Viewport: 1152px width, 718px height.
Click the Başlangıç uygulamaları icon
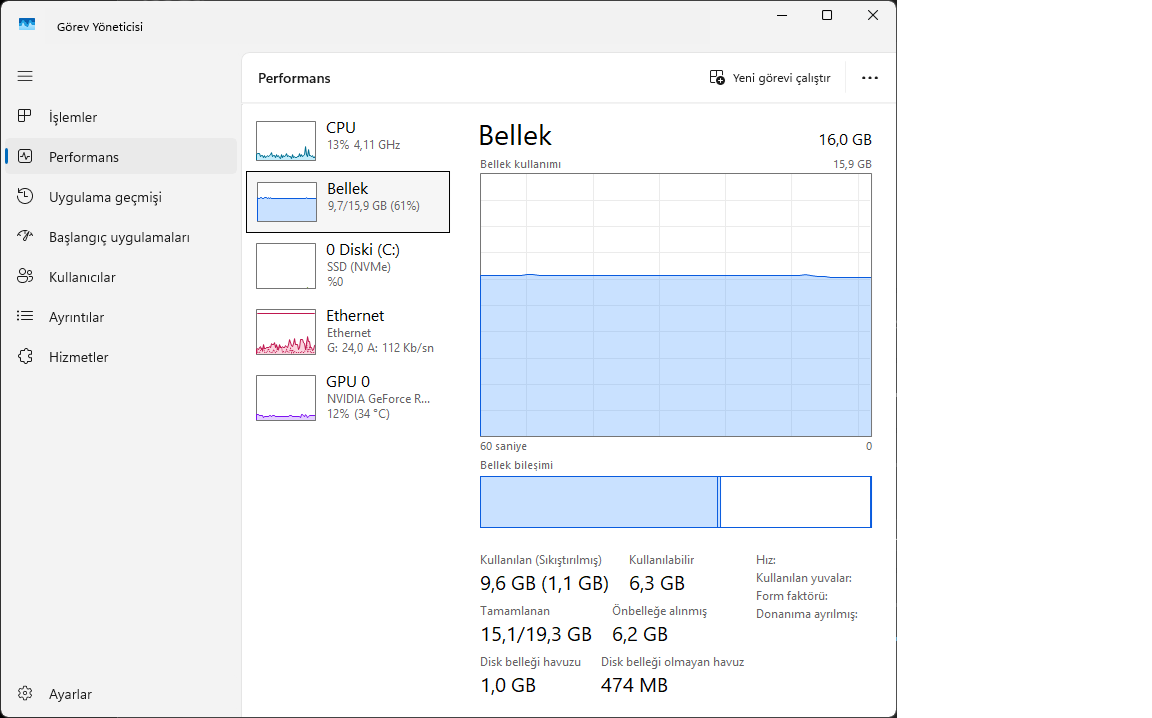26,237
